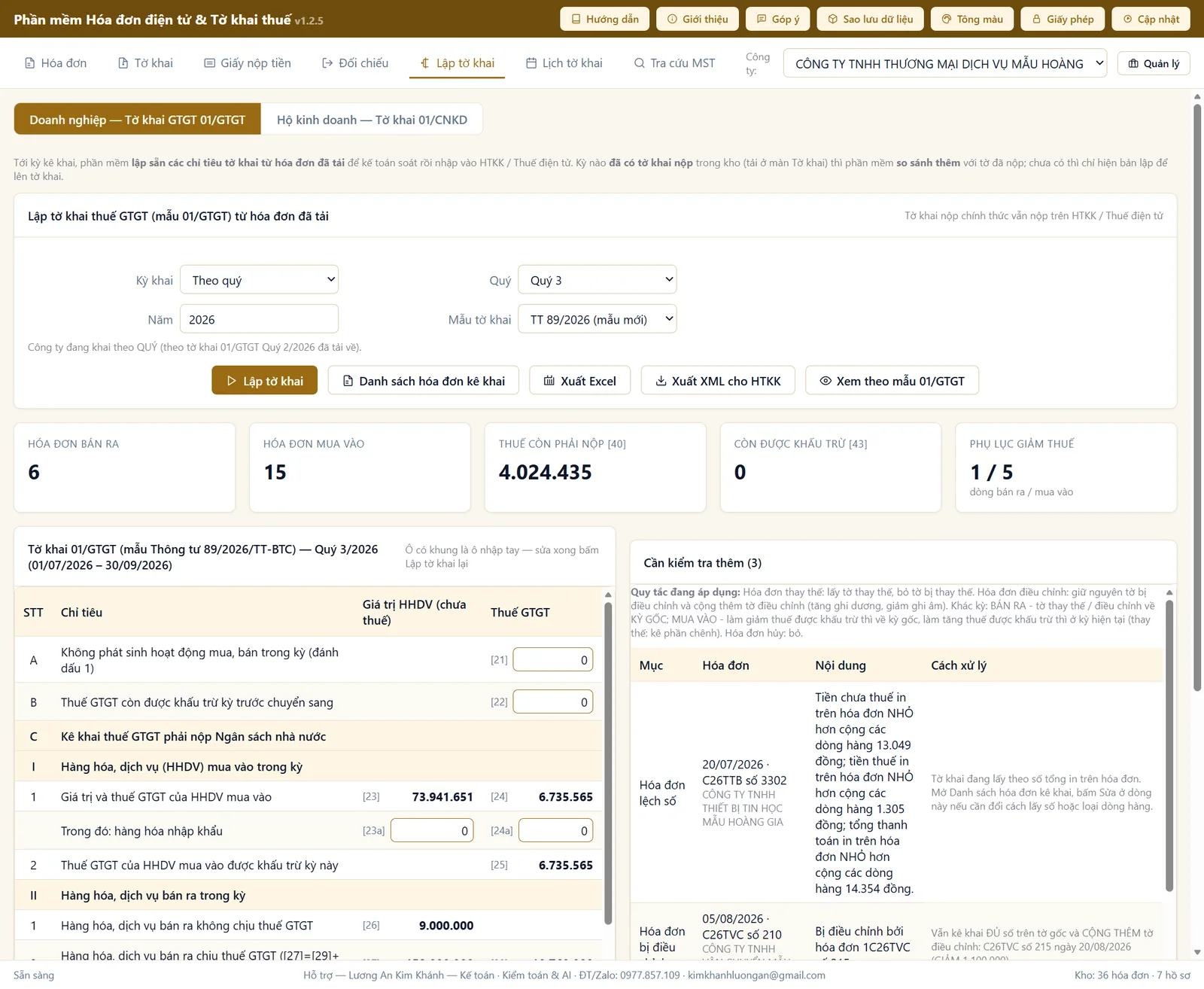Select the Lập tờ khai tab
This screenshot has width=1204, height=989.
[457, 63]
